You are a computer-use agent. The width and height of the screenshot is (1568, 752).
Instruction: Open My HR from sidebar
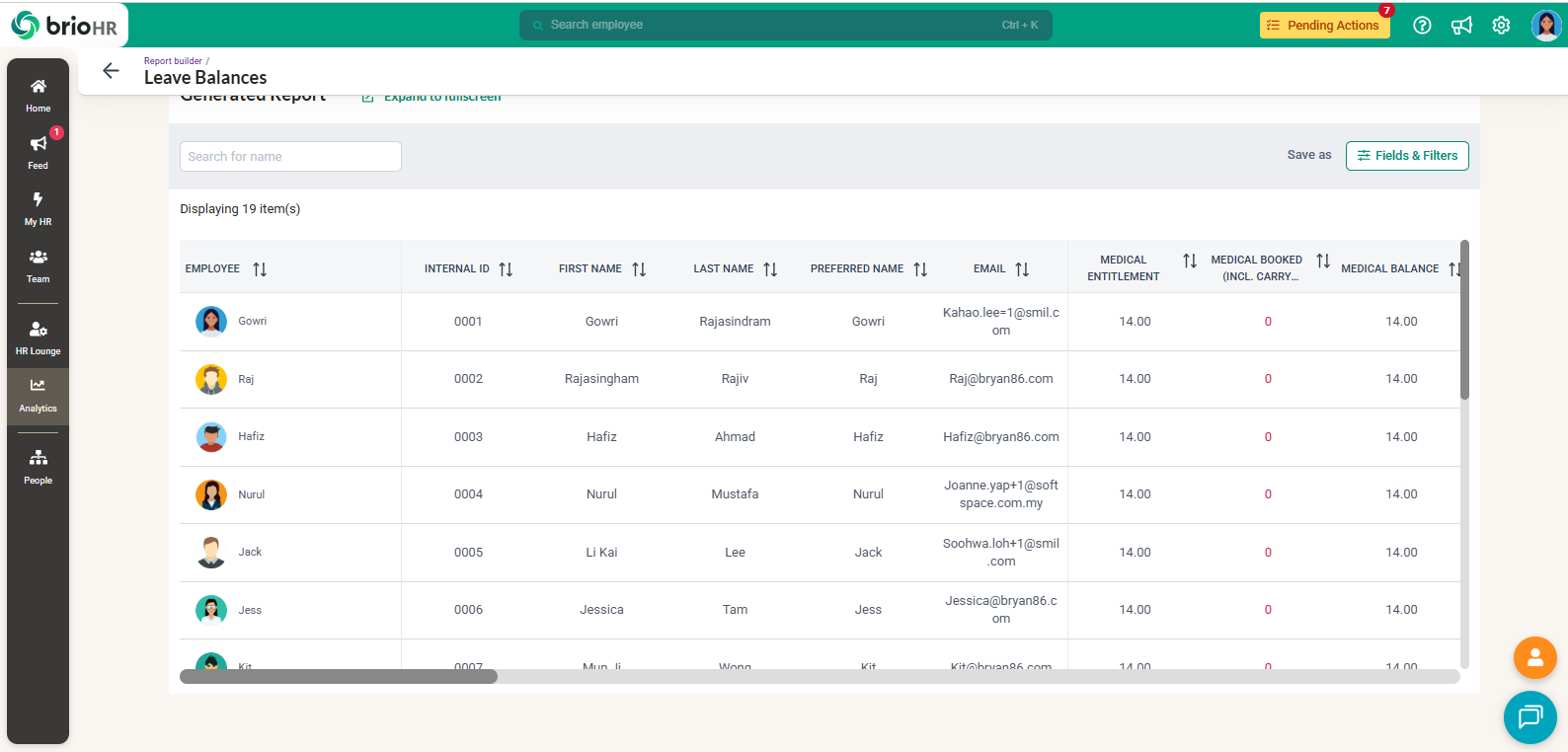(38, 208)
